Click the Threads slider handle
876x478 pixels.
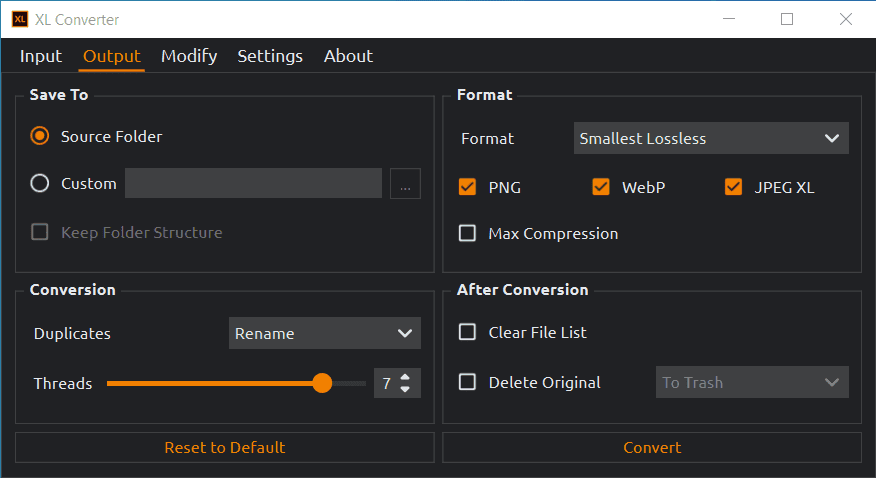[x=322, y=383]
